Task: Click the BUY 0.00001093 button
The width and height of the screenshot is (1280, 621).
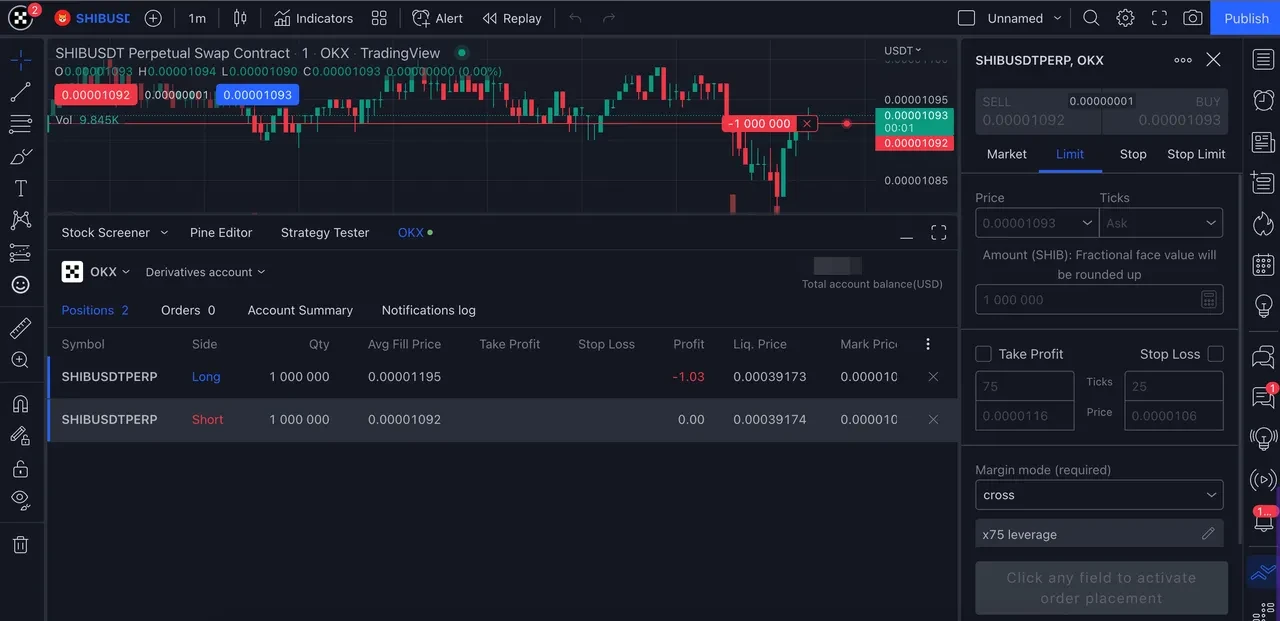Action: (x=1165, y=112)
